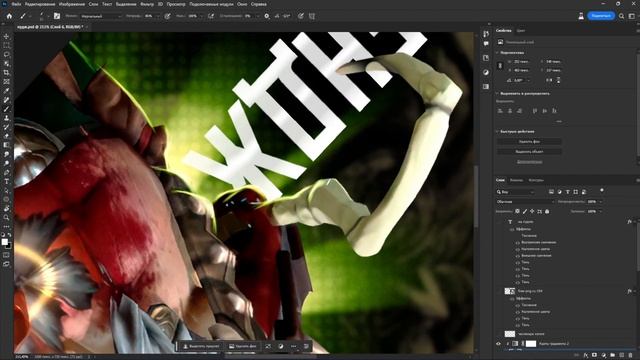This screenshot has width=640, height=360.
Task: Select the Move tool
Action: (x=6, y=36)
